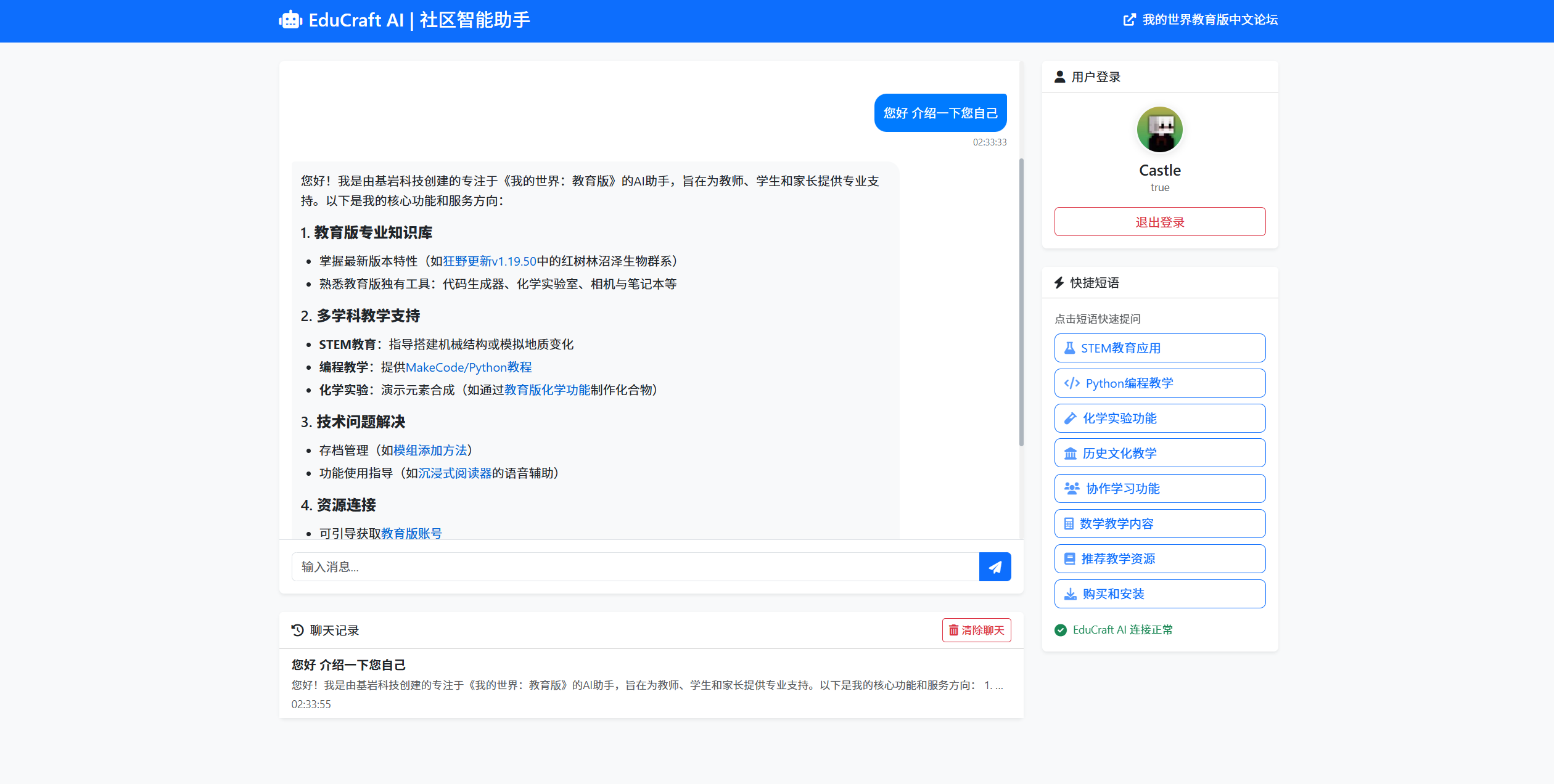The width and height of the screenshot is (1554, 784).
Task: Click the code brackets icon for Python编程教学
Action: pyautogui.click(x=1072, y=383)
